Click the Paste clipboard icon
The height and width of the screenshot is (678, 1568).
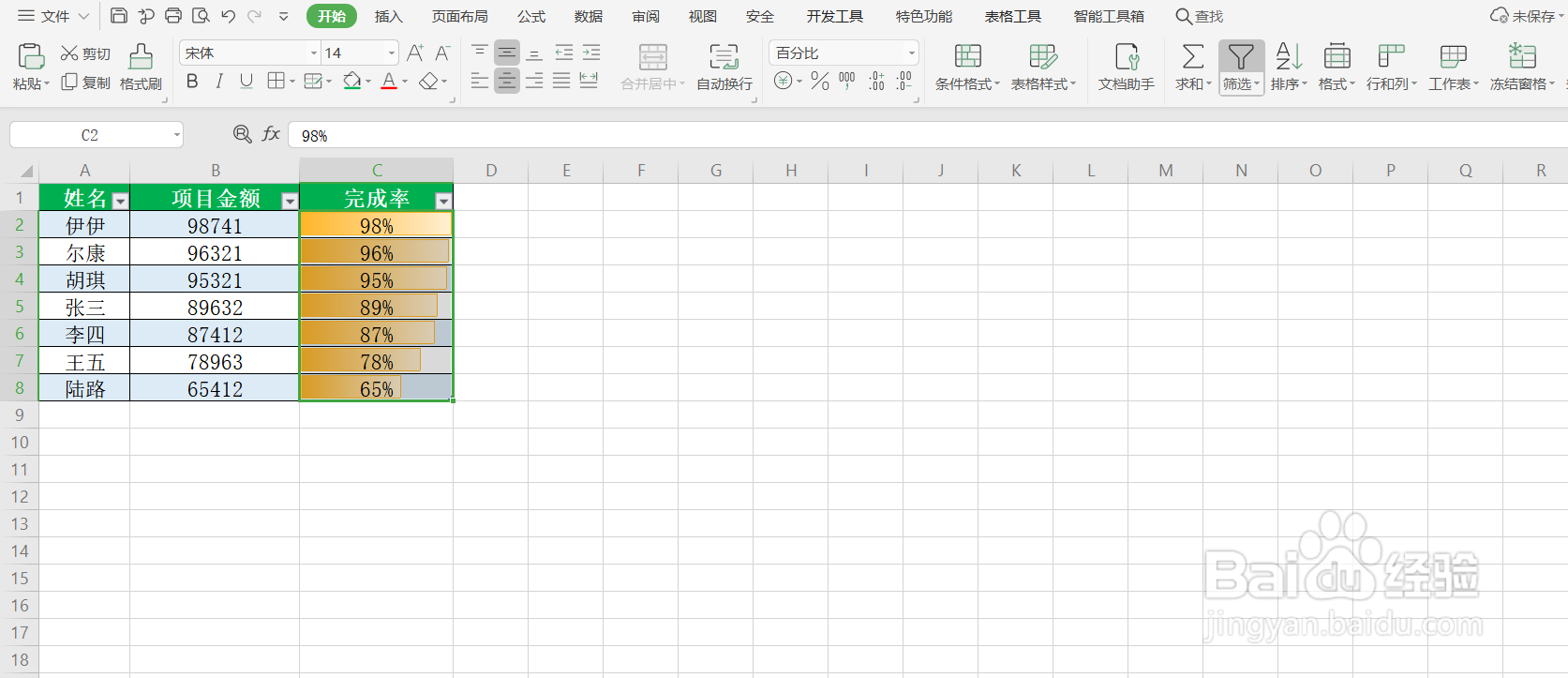31,56
